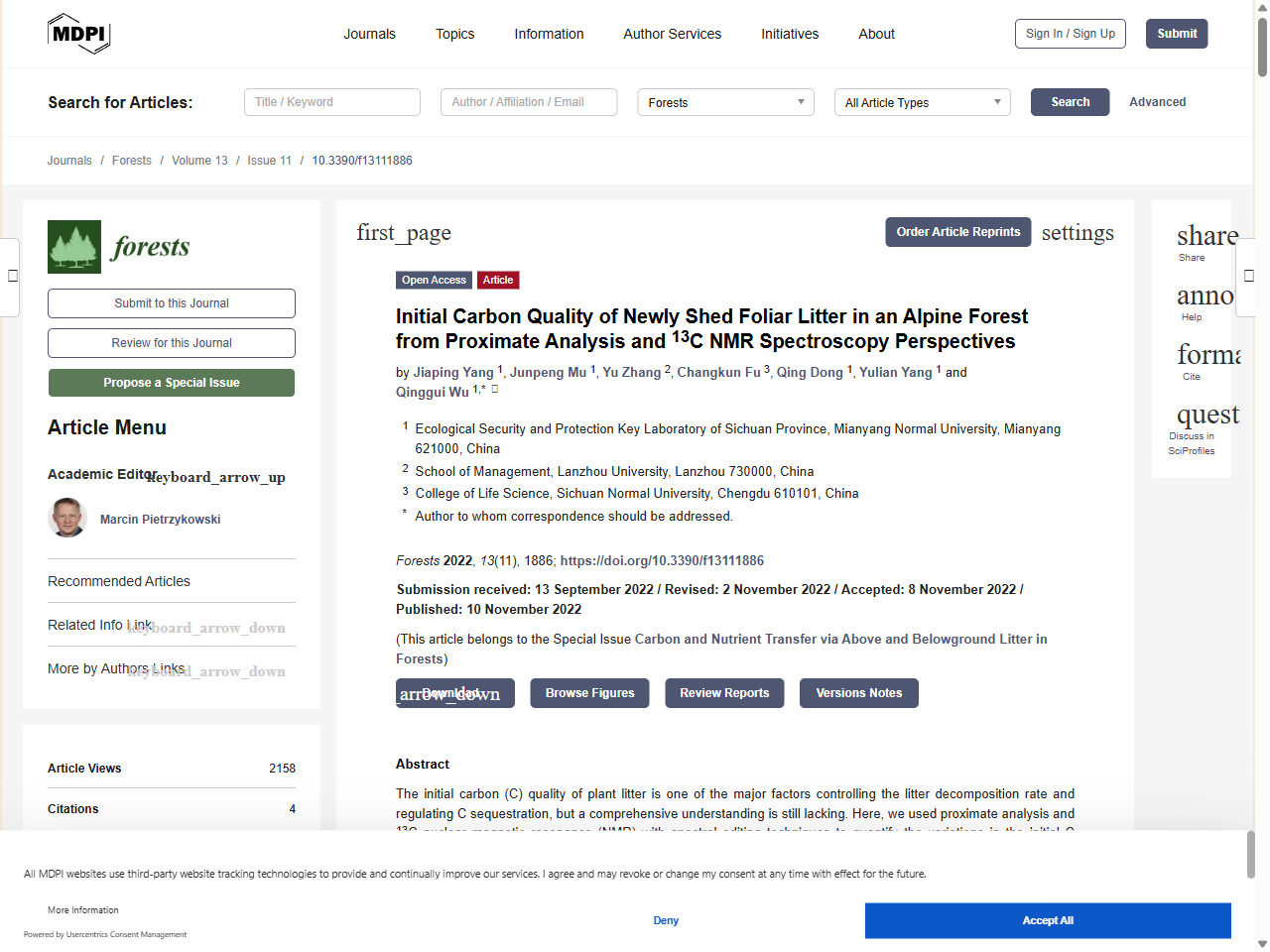The height and width of the screenshot is (952, 1270).
Task: Click the Title / Keyword search field
Action: (x=332, y=102)
